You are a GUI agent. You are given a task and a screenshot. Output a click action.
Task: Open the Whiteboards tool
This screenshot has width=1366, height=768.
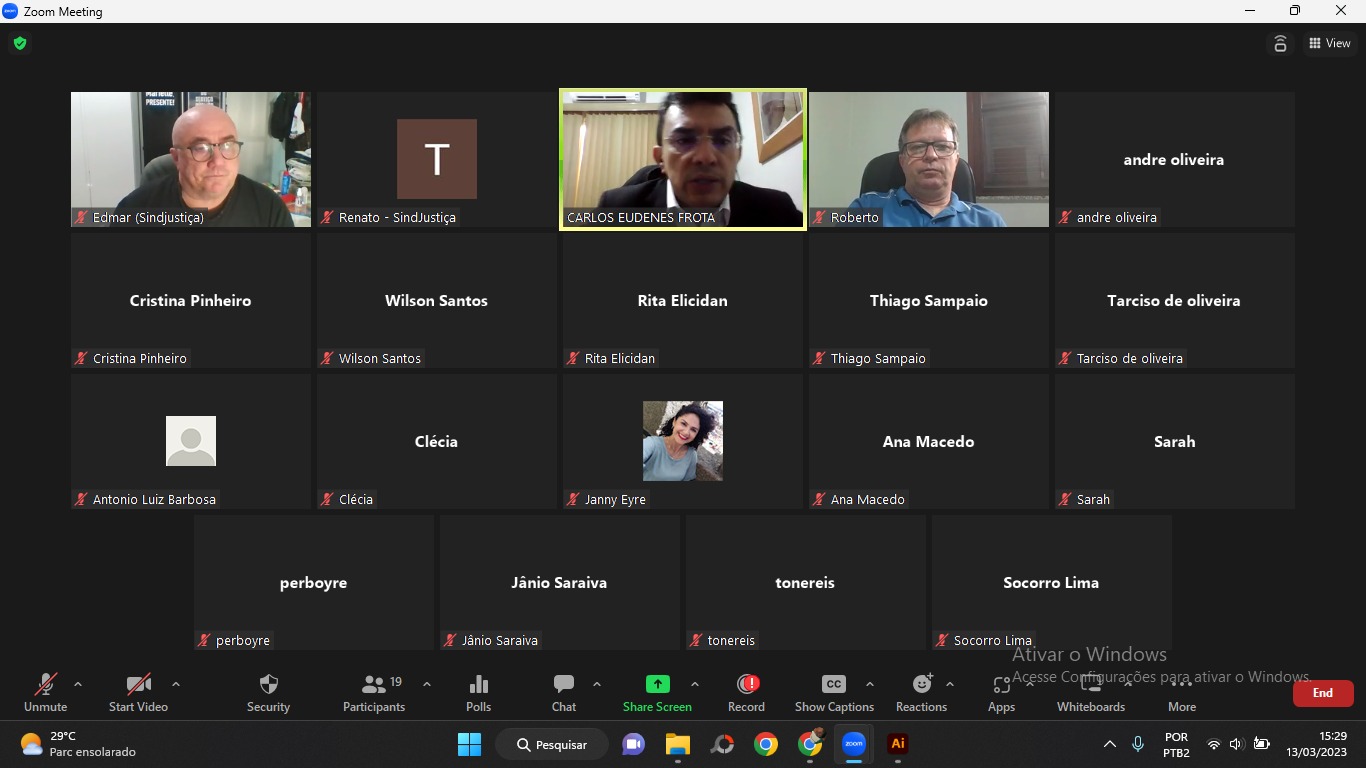pos(1090,692)
